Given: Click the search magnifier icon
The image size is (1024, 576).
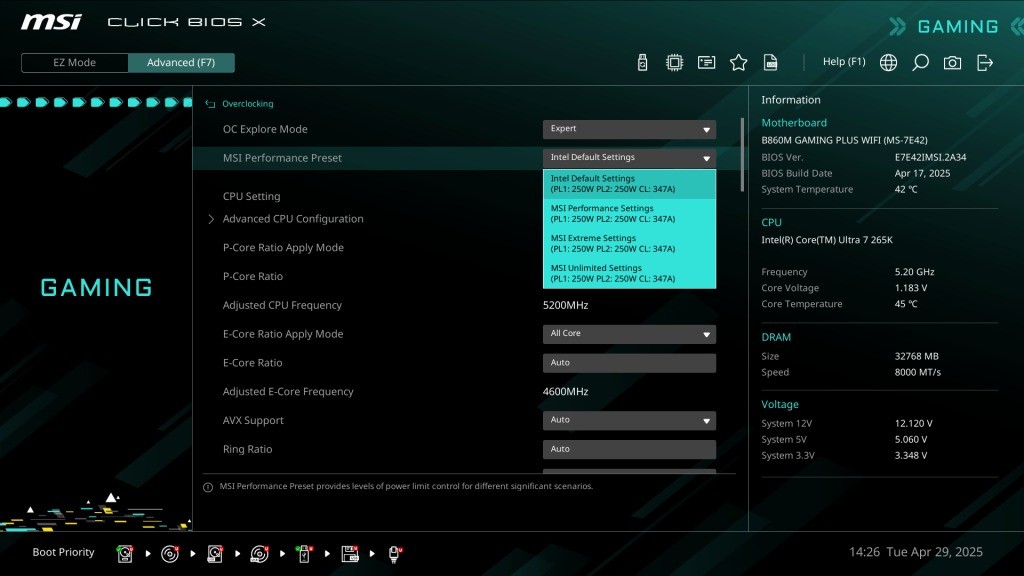Looking at the screenshot, I should 920,63.
